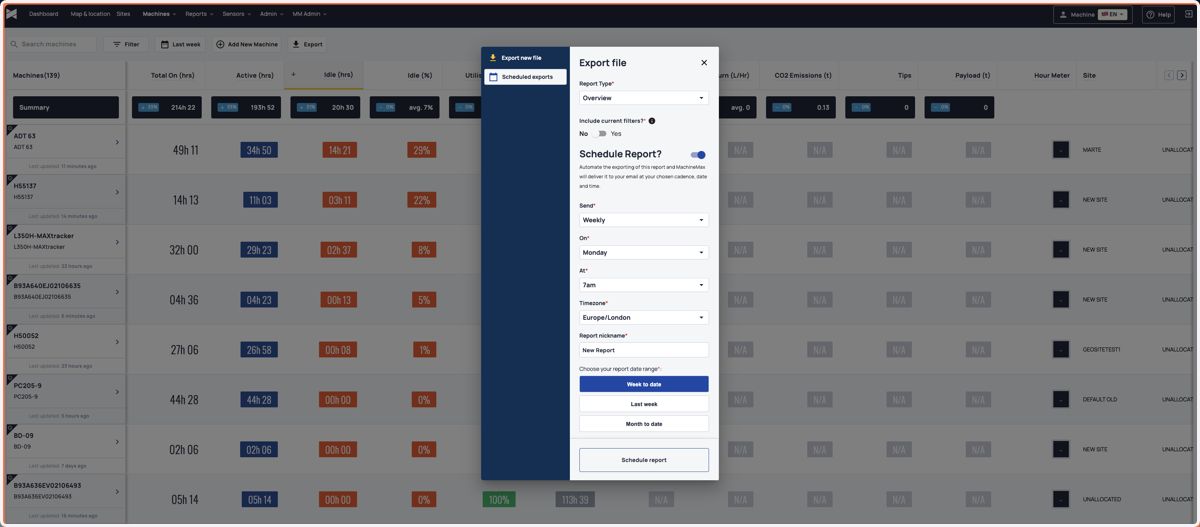Click the calendar icon beside Scheduled exports

click(493, 77)
